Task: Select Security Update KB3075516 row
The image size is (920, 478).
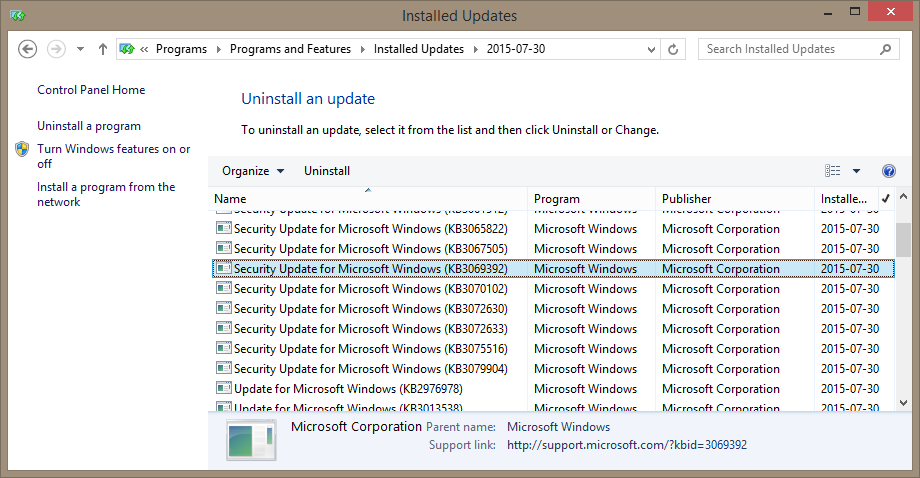Action: 553,348
